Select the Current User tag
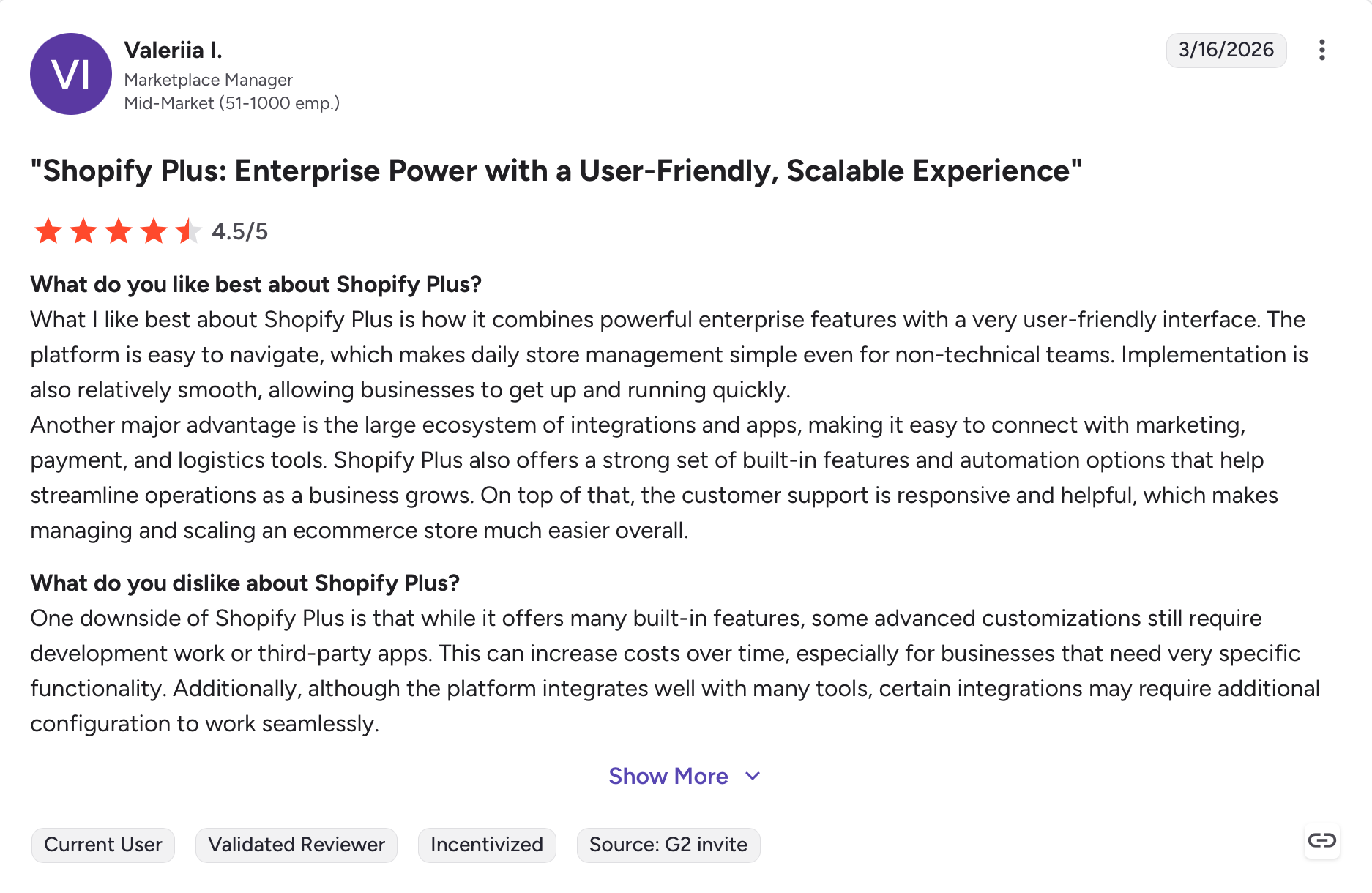This screenshot has width=1372, height=893. (103, 845)
